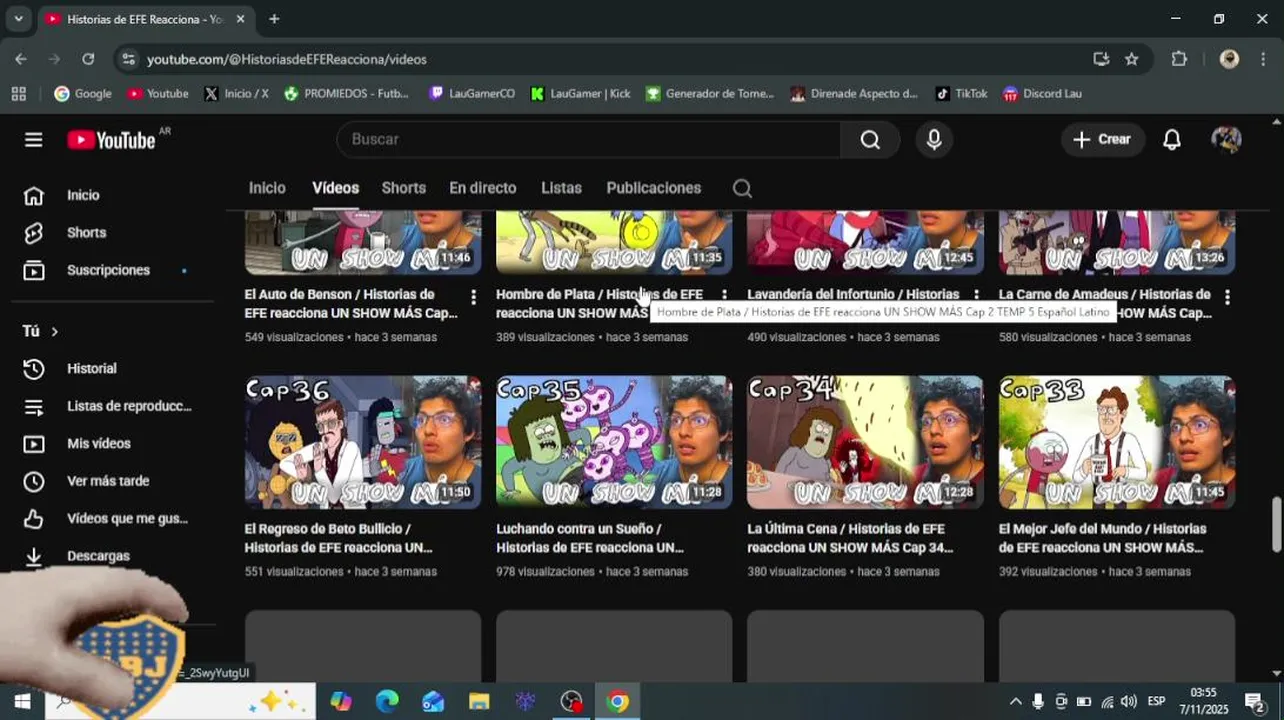Viewport: 1284px width, 720px height.
Task: Open options for Hombre de Plata video
Action: tap(724, 296)
